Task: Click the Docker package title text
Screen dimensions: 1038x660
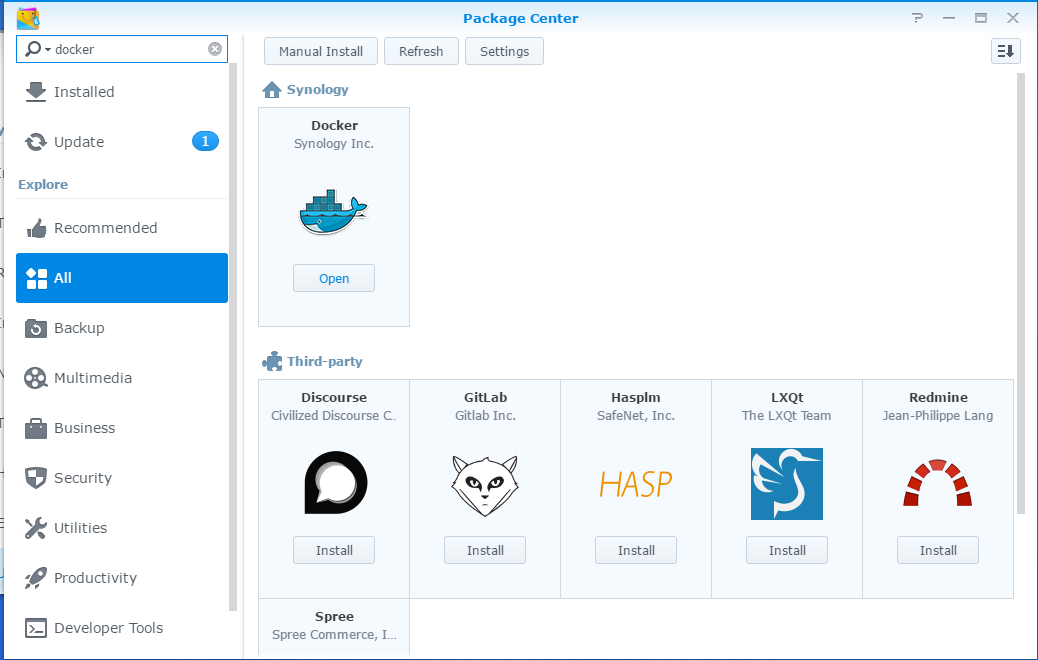Action: pyautogui.click(x=334, y=125)
